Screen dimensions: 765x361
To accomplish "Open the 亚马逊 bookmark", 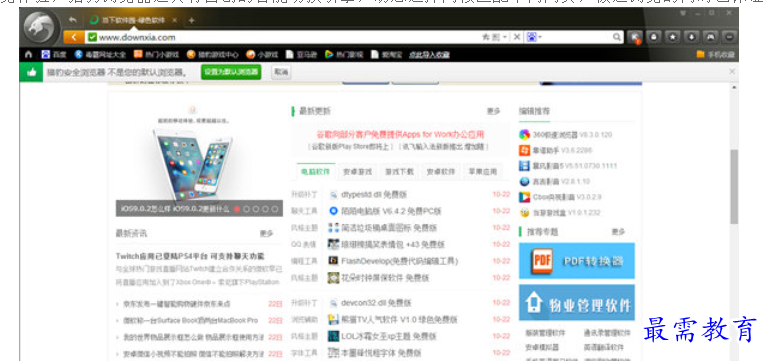I will [301, 54].
